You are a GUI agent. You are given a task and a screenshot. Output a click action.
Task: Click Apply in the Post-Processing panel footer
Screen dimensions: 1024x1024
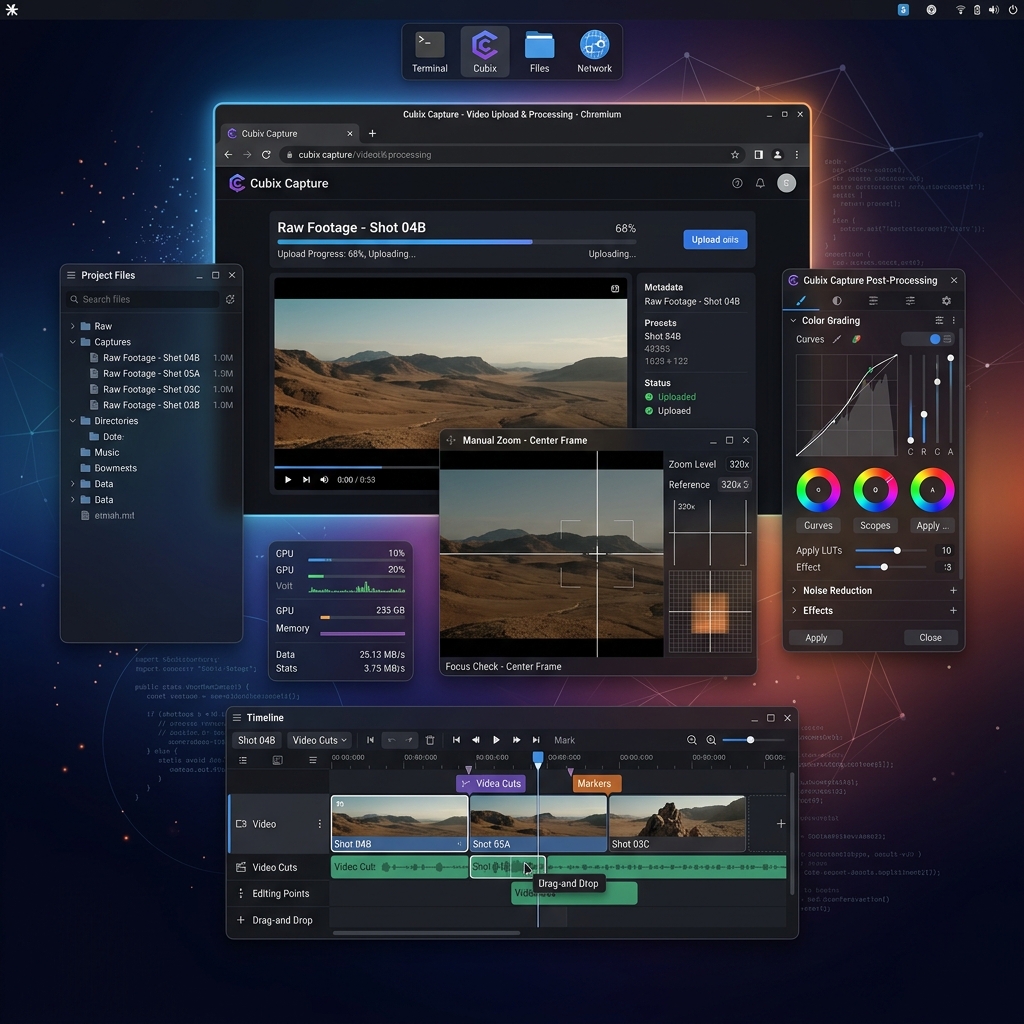pyautogui.click(x=816, y=637)
